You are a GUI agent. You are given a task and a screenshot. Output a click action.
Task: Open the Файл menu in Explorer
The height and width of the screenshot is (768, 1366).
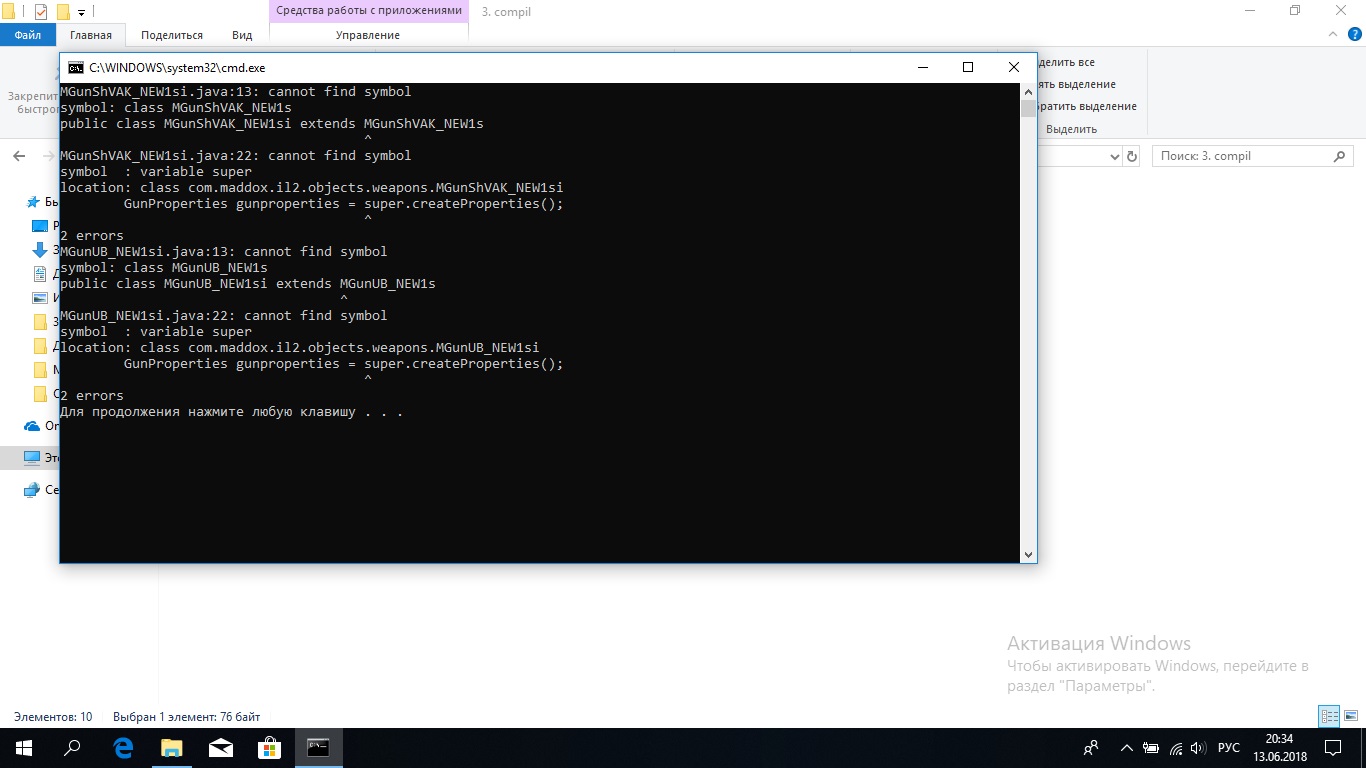(x=28, y=35)
